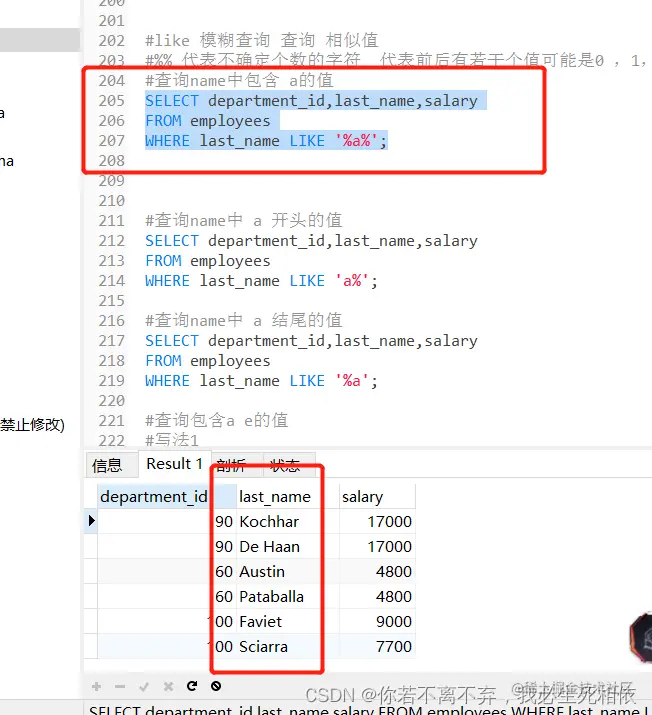Switch to the Result 1 tab
Viewport: 652px width, 715px height.
click(174, 464)
